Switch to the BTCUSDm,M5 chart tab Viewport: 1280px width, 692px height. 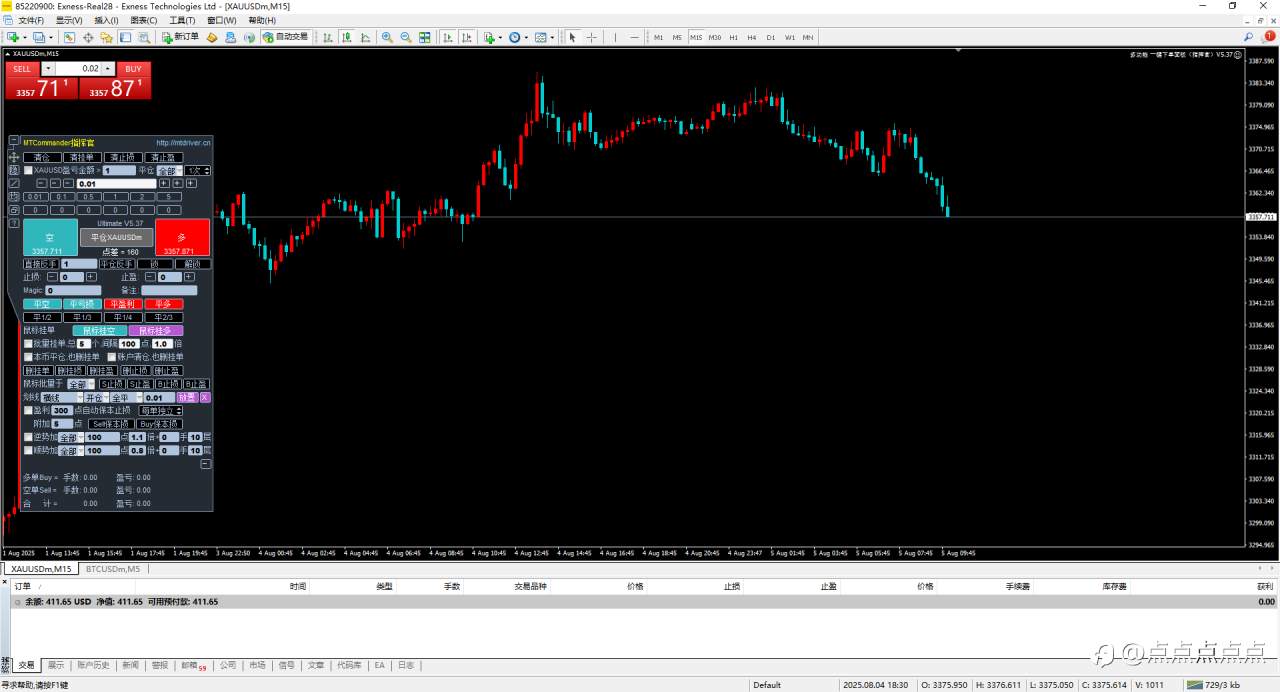113,568
